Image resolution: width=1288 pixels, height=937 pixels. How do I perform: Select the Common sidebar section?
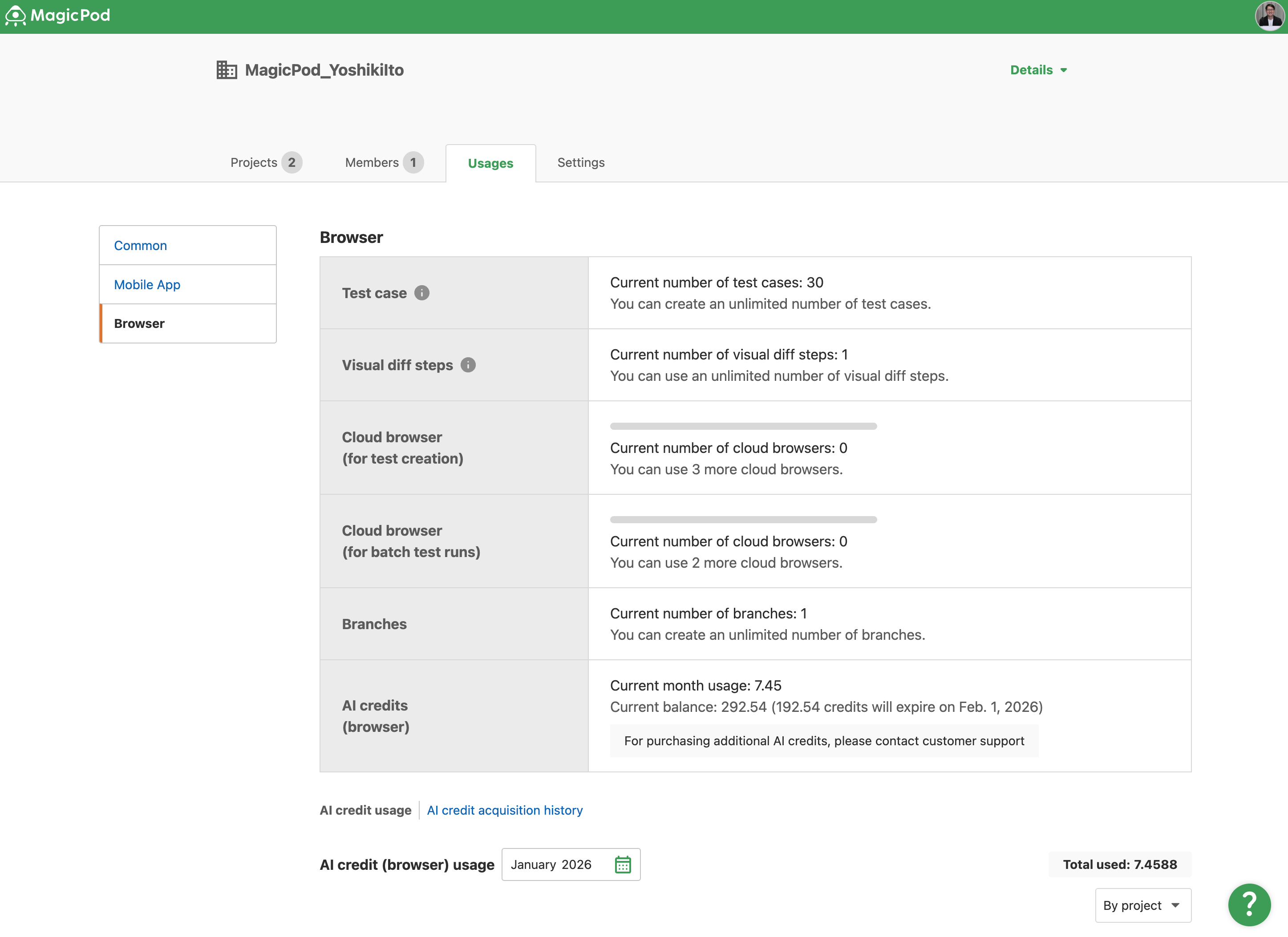140,245
